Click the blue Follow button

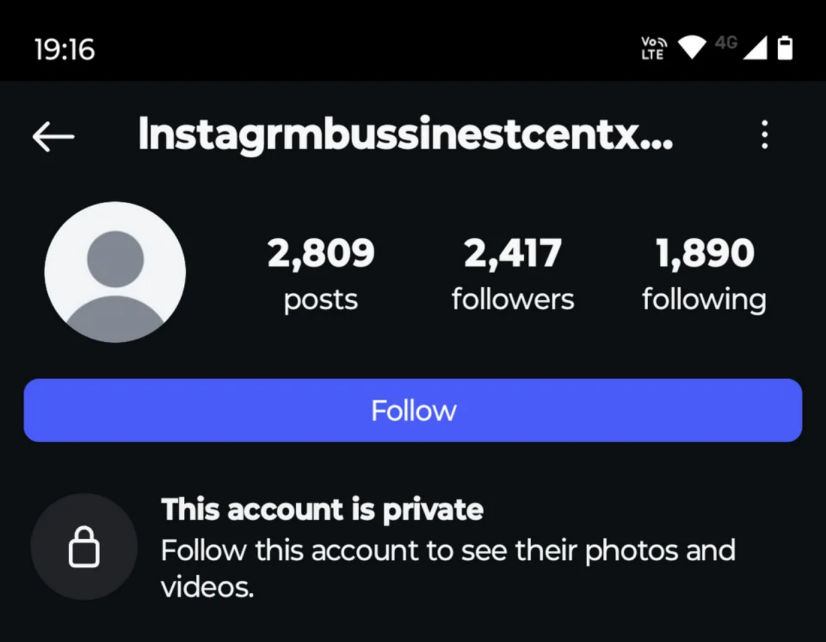point(413,410)
